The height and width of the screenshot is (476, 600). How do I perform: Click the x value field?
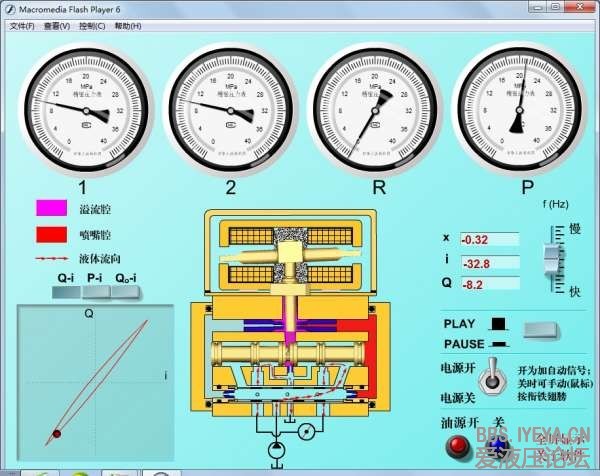pos(489,239)
